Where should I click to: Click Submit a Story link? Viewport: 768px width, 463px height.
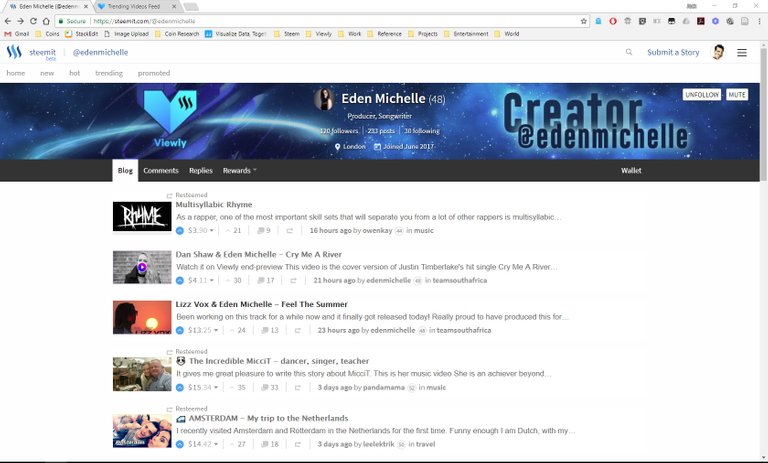673,52
